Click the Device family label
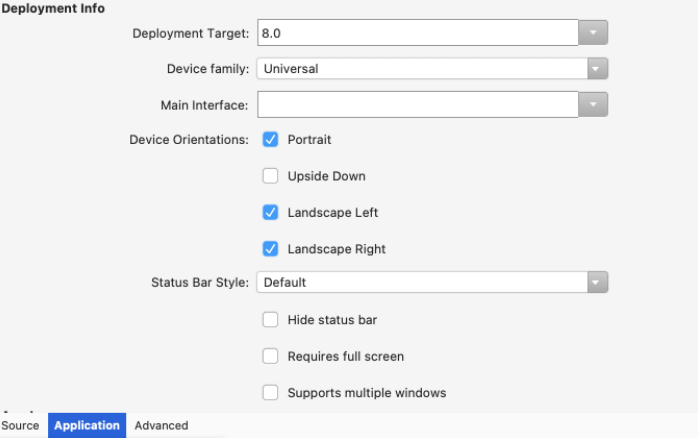 click(x=208, y=69)
